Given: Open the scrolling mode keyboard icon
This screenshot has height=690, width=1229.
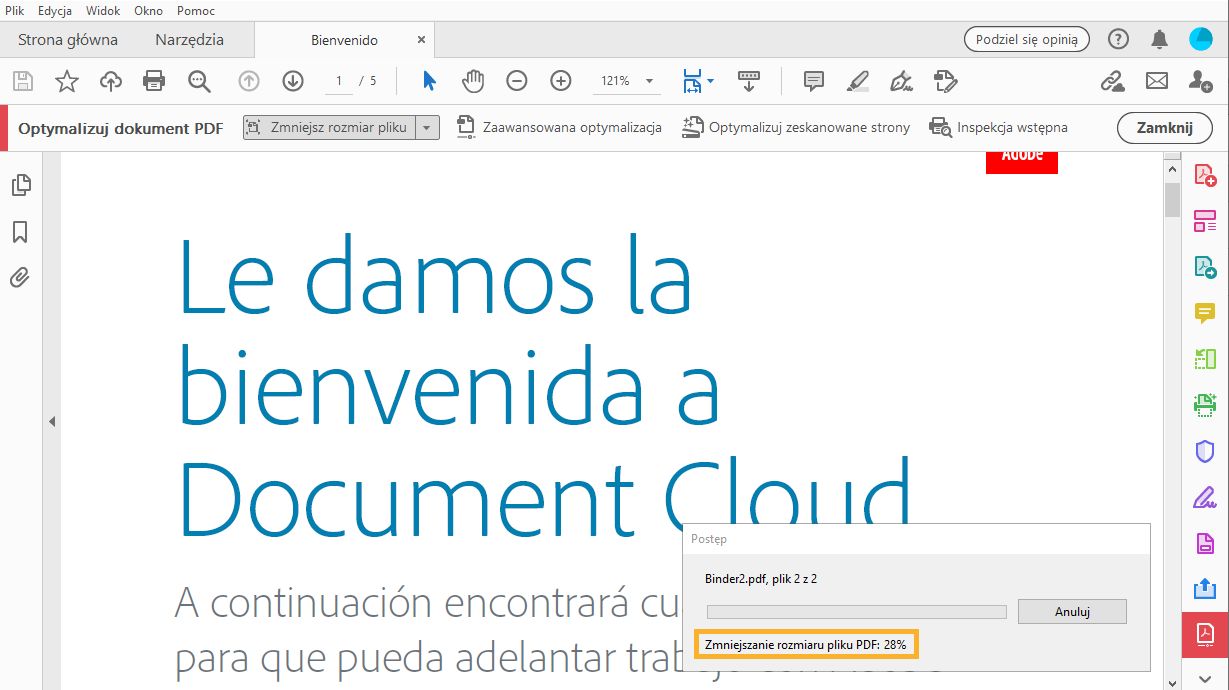Looking at the screenshot, I should (749, 81).
